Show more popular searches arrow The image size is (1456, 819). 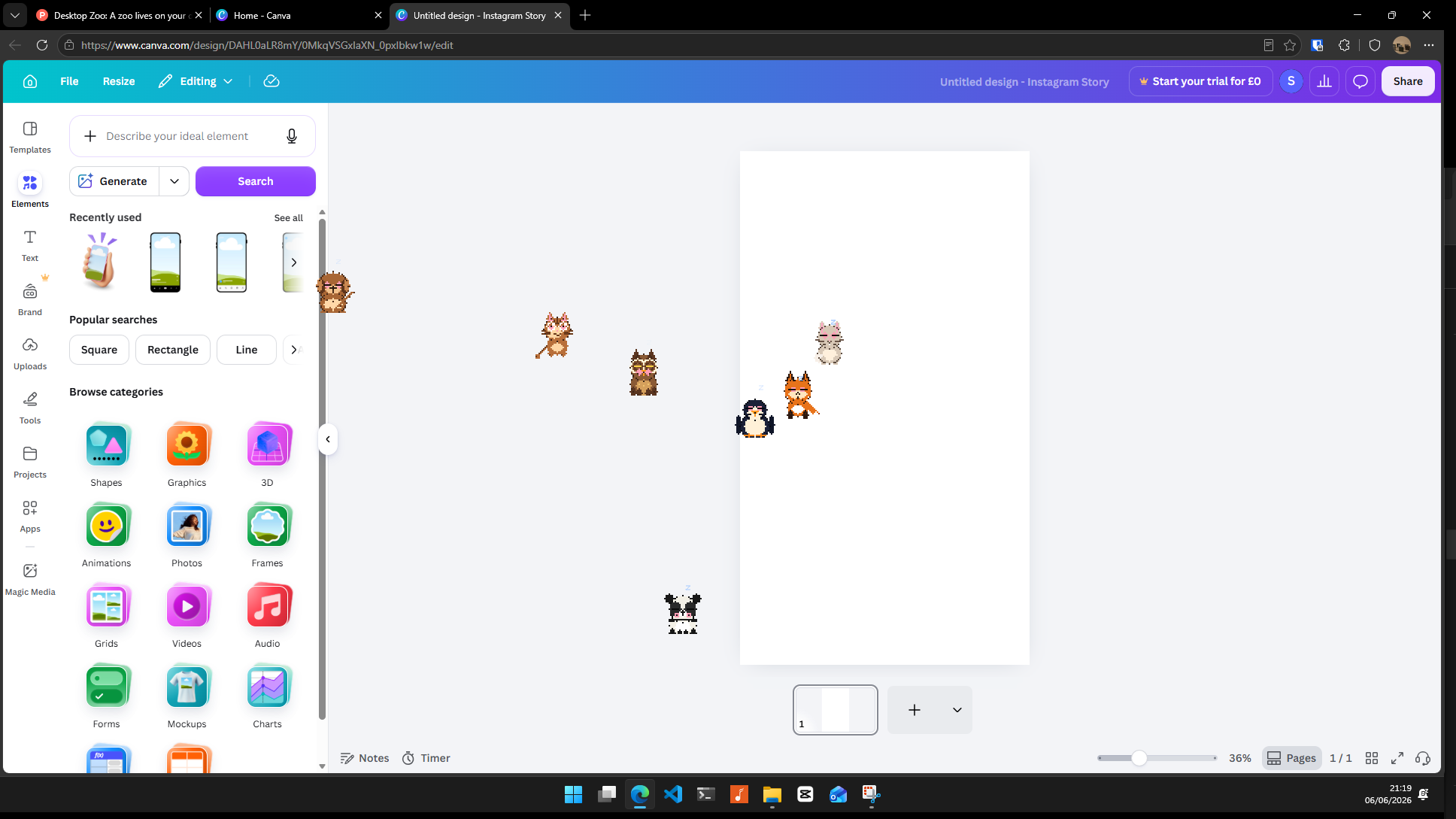[294, 350]
